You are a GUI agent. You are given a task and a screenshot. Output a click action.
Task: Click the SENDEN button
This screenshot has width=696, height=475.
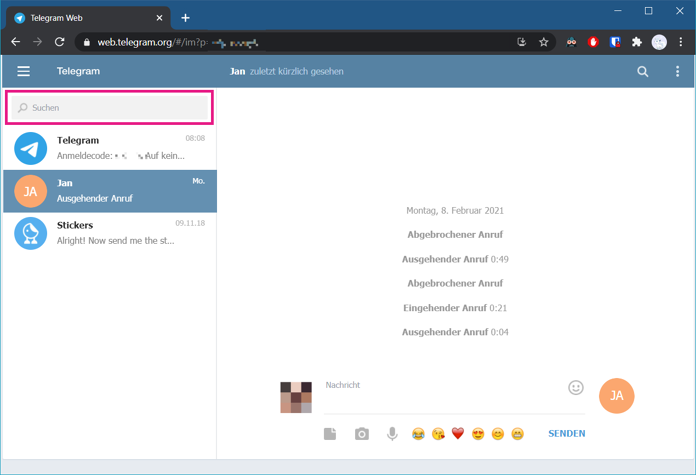pyautogui.click(x=566, y=434)
